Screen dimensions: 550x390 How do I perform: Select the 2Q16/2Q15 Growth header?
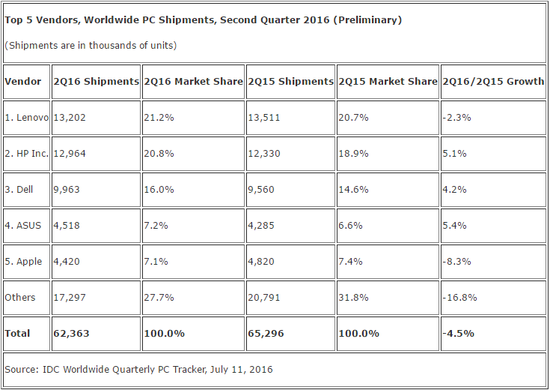pyautogui.click(x=493, y=81)
